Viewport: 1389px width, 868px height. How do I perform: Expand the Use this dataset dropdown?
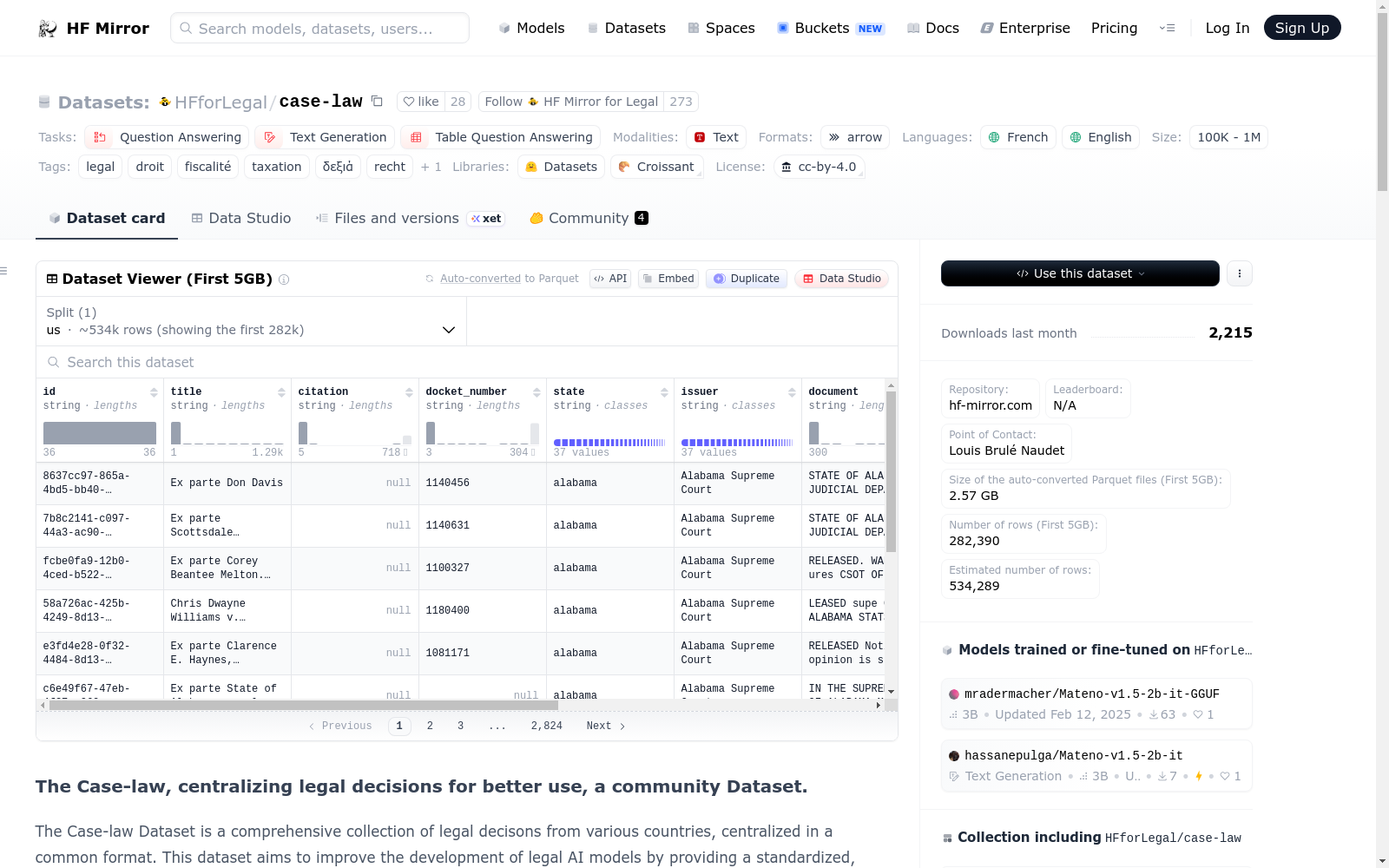pos(1080,273)
